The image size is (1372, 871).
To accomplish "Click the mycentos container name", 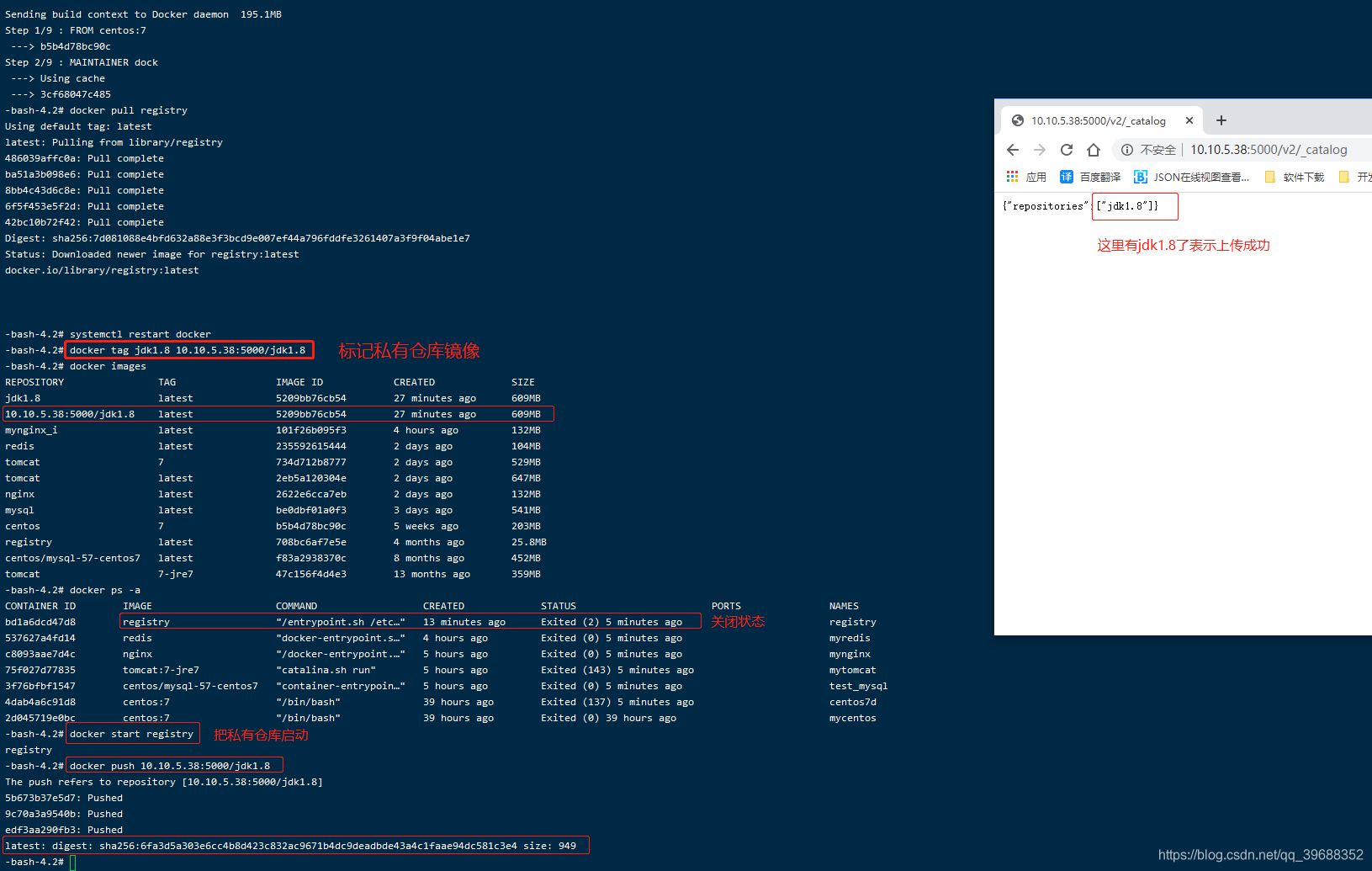I will [852, 718].
